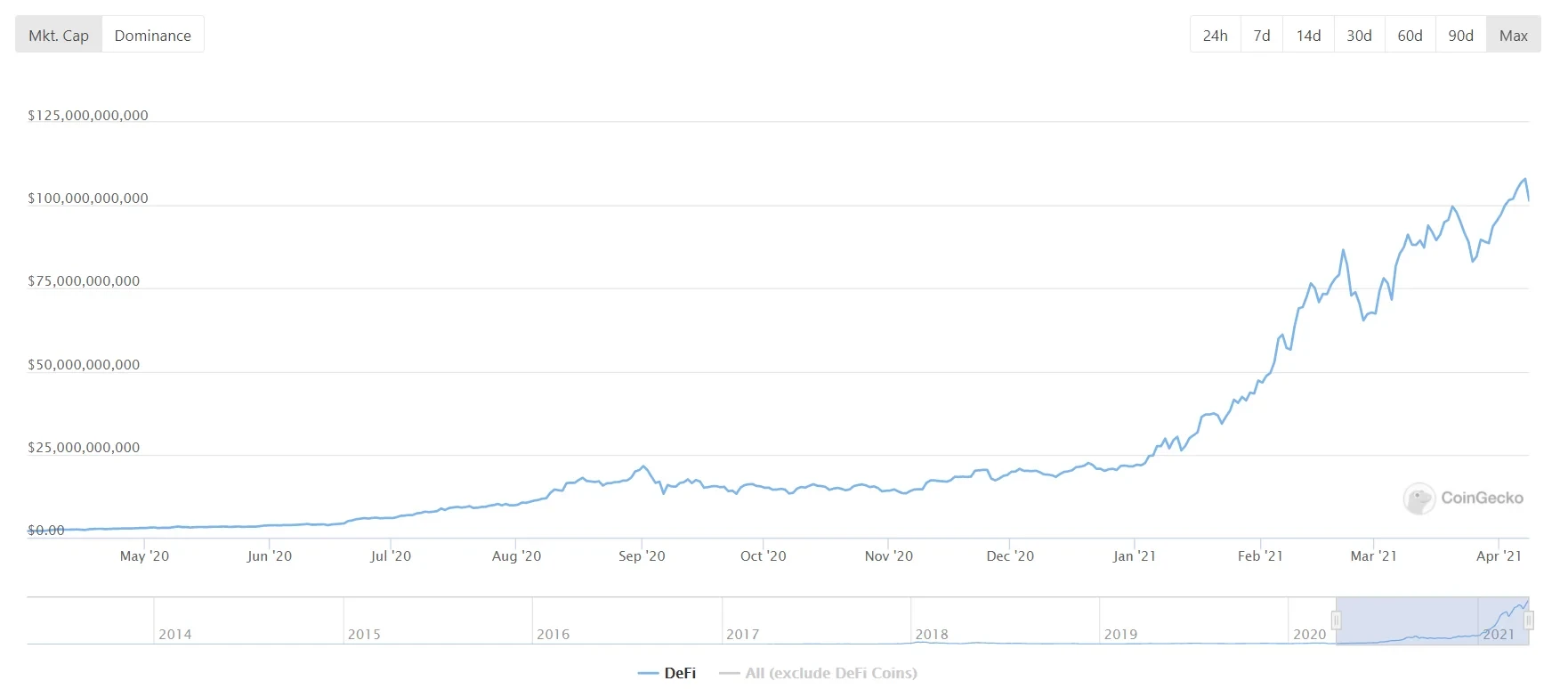Click the chart line peak in April '21
1568x689 pixels.
[1524, 179]
